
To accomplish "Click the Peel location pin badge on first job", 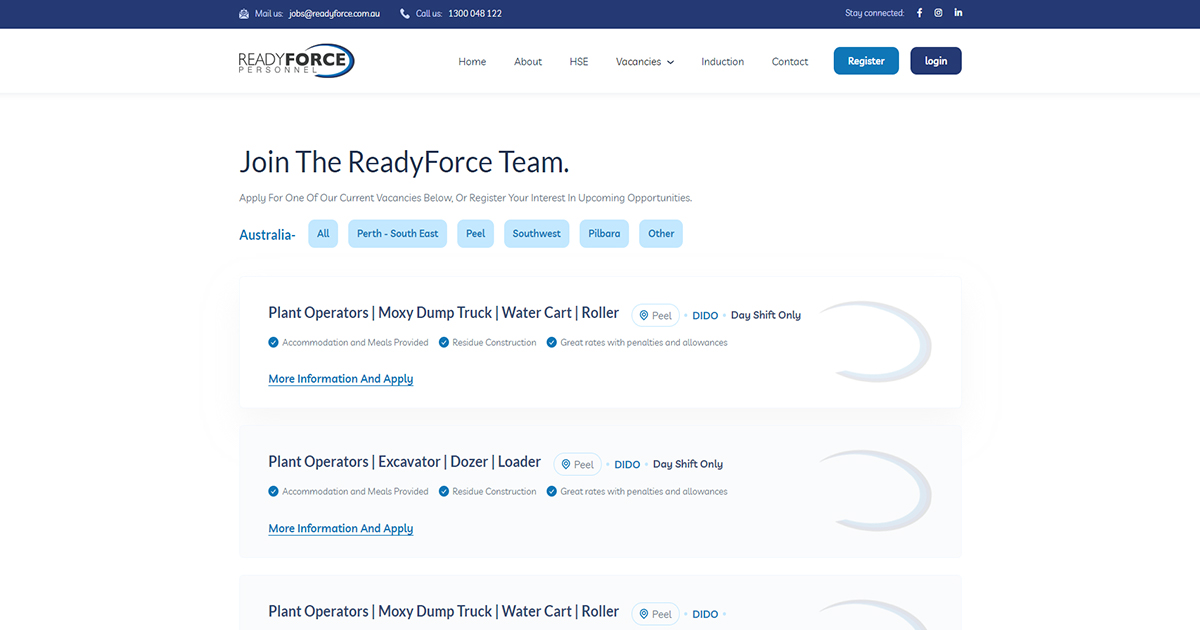I will click(x=655, y=314).
